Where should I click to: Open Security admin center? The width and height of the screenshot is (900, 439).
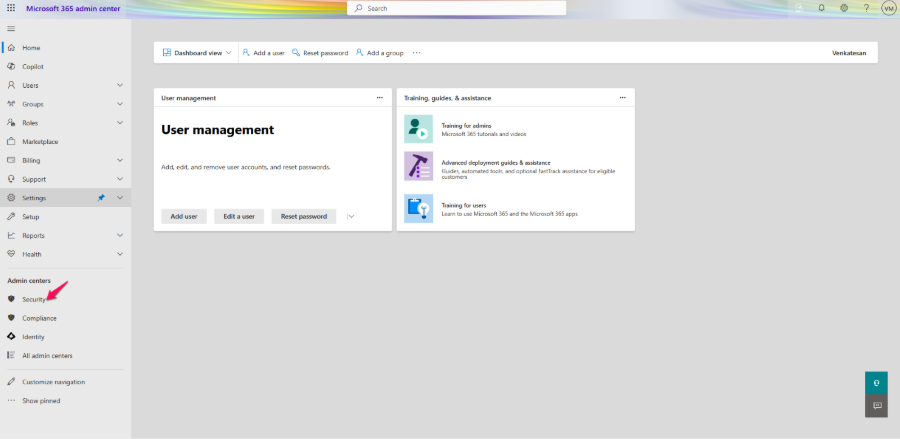point(34,299)
